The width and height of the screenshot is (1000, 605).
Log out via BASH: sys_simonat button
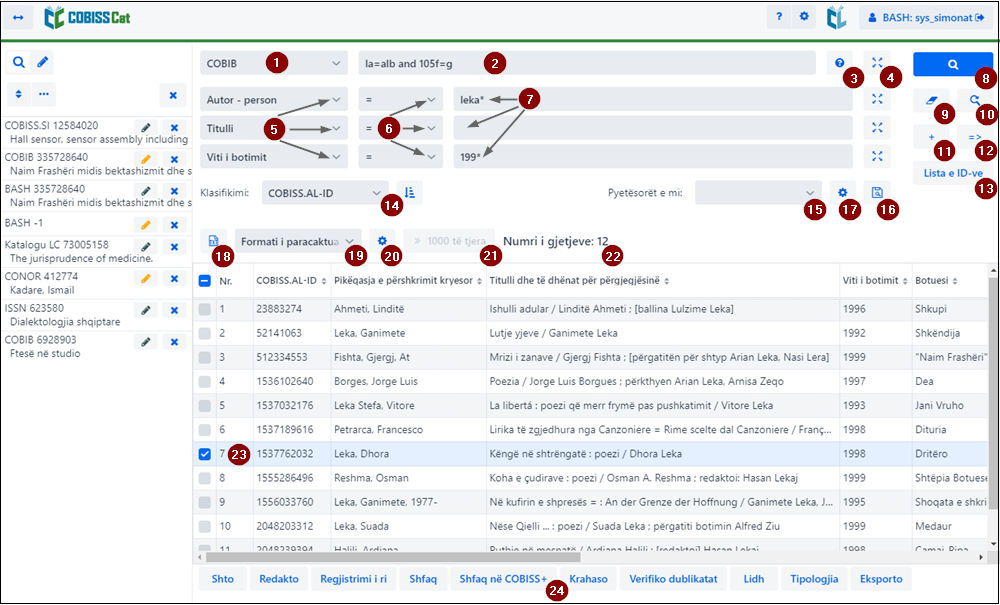pyautogui.click(x=926, y=17)
